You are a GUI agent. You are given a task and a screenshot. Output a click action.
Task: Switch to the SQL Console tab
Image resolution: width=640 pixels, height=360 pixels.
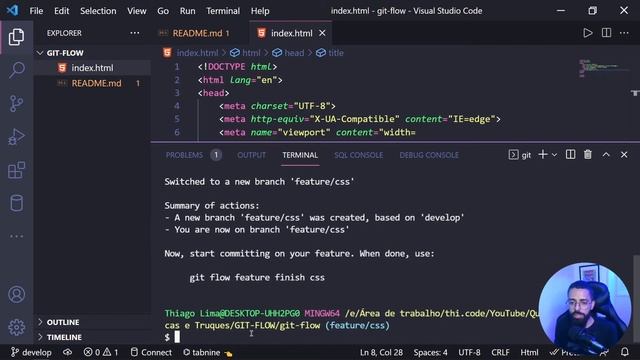(x=358, y=155)
